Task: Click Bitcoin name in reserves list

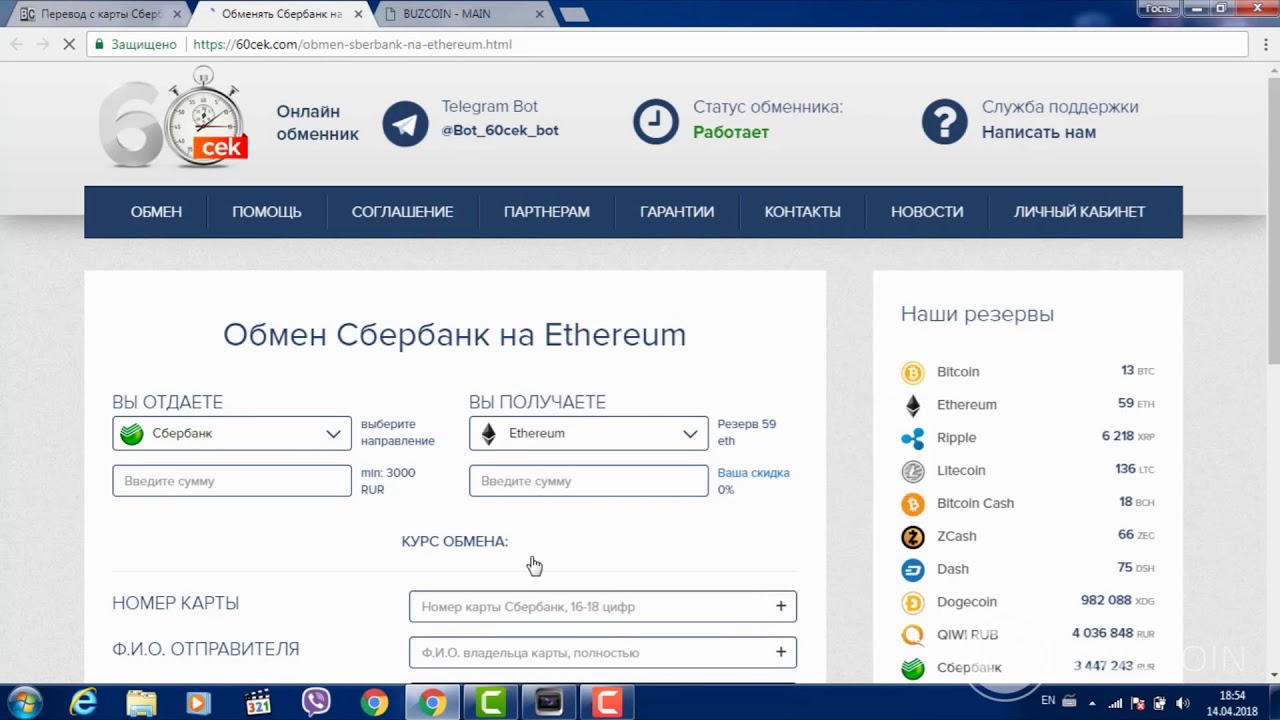Action: click(958, 372)
